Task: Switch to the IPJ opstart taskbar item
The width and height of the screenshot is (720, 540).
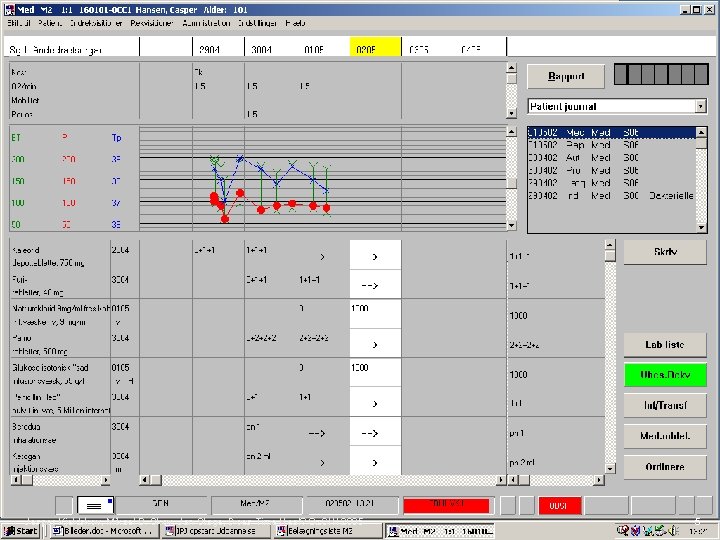Action: 217,531
